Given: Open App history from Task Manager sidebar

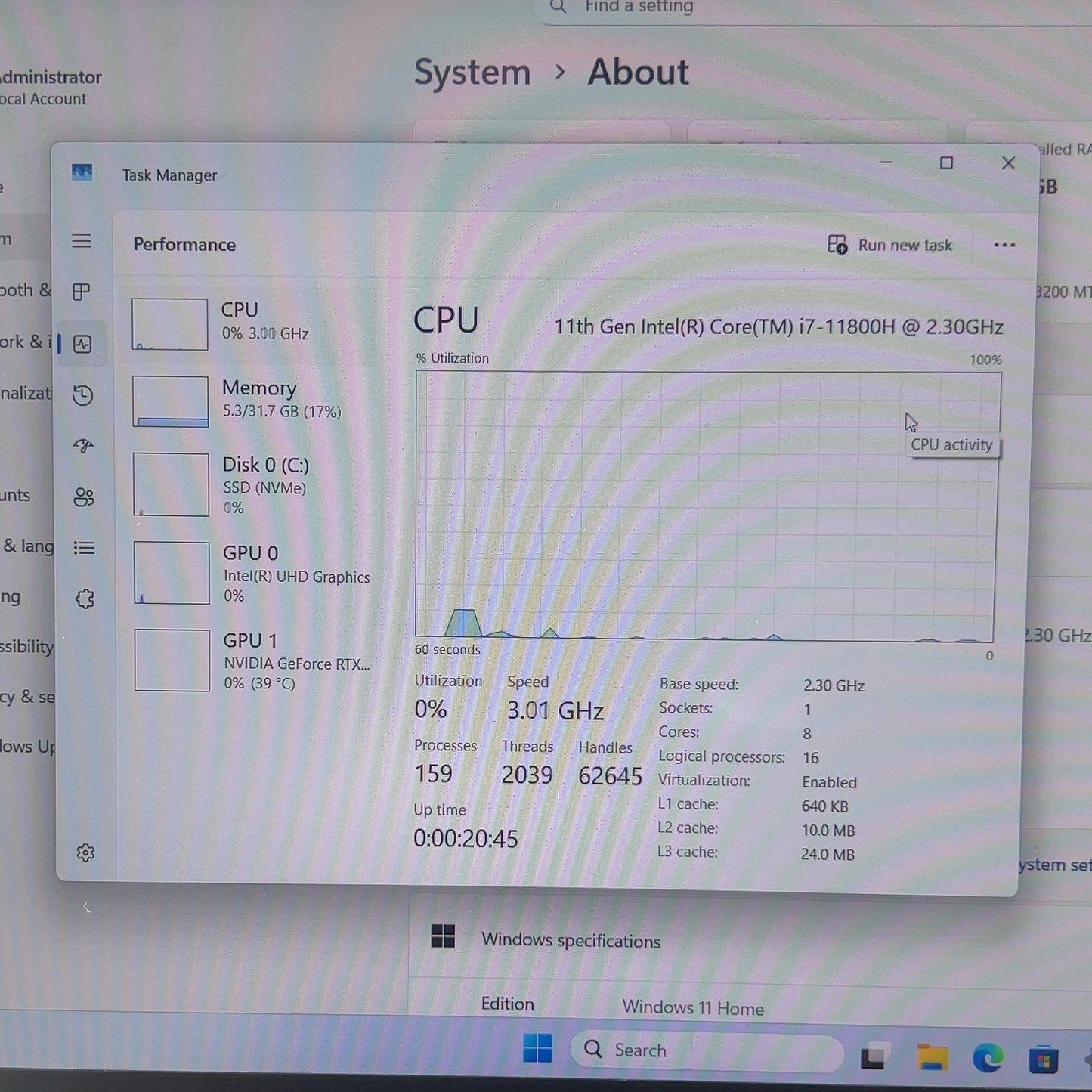Looking at the screenshot, I should [83, 395].
